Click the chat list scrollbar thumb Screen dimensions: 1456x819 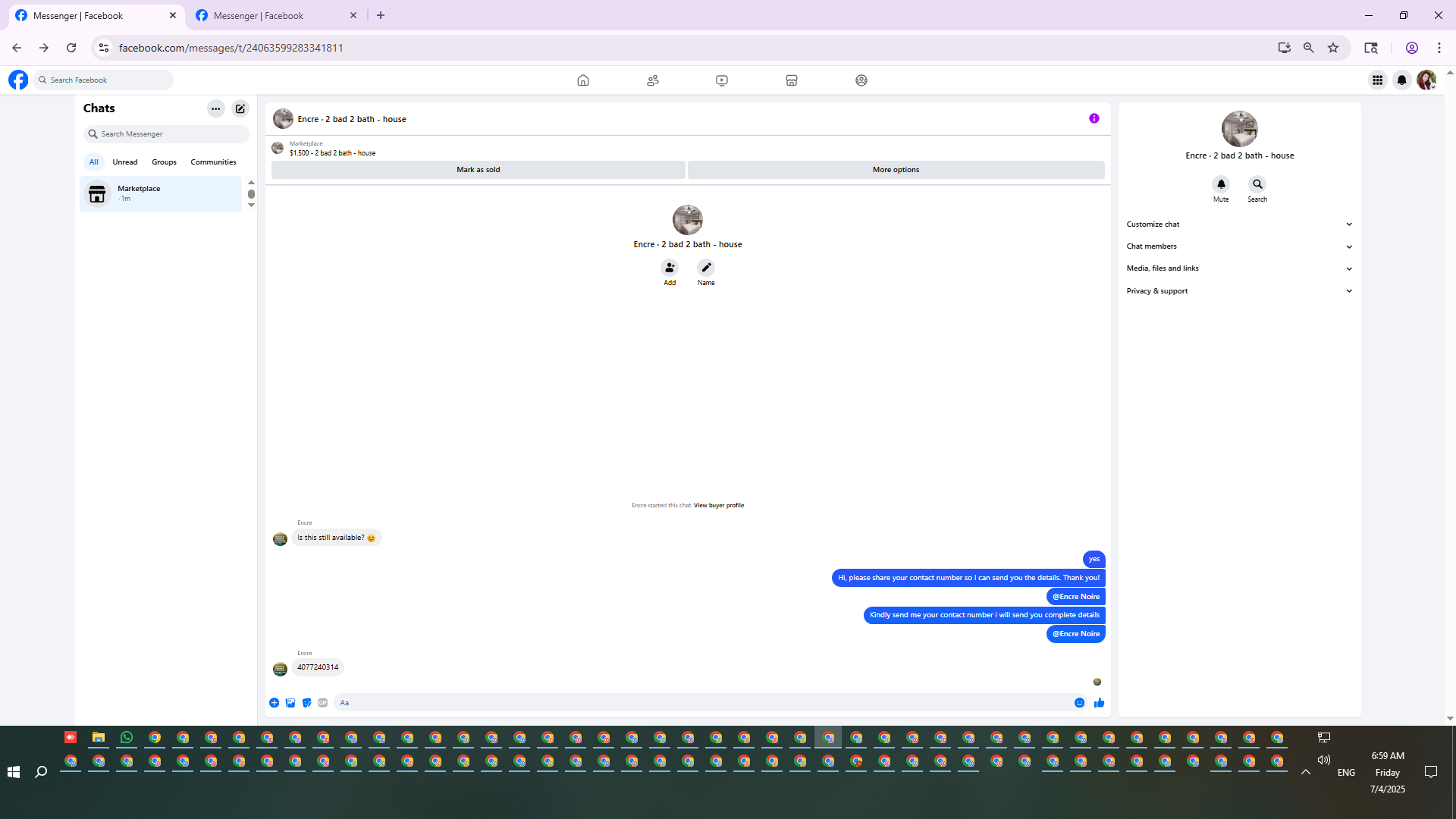pos(251,194)
